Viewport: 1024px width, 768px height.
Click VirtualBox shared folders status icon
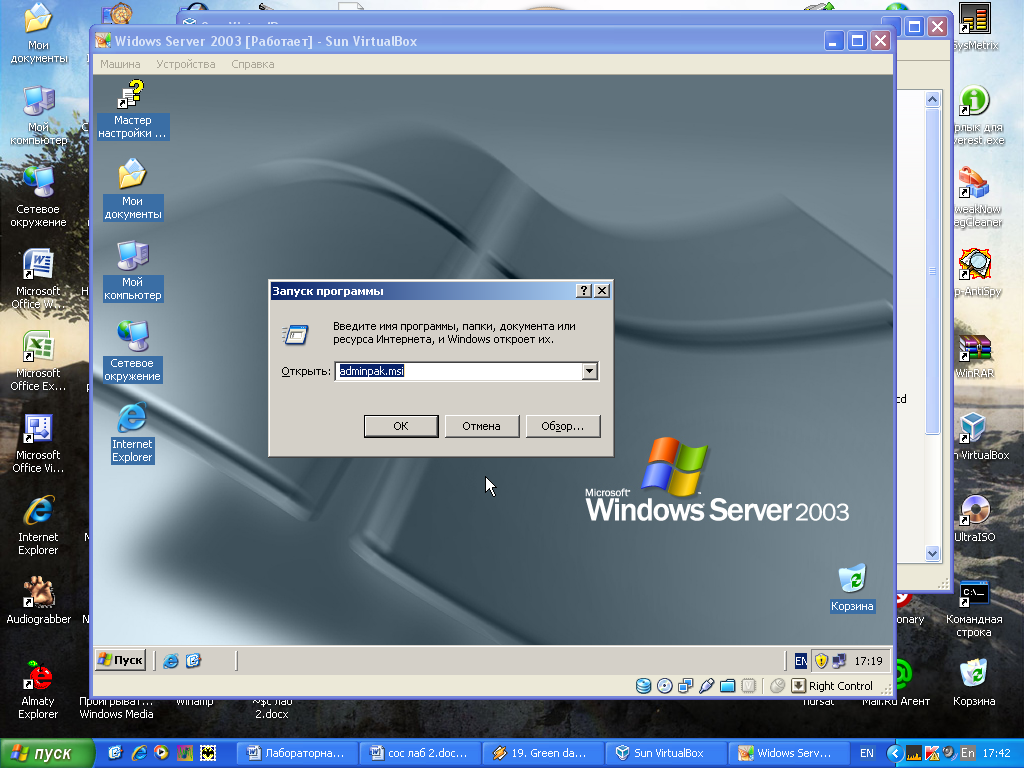728,686
